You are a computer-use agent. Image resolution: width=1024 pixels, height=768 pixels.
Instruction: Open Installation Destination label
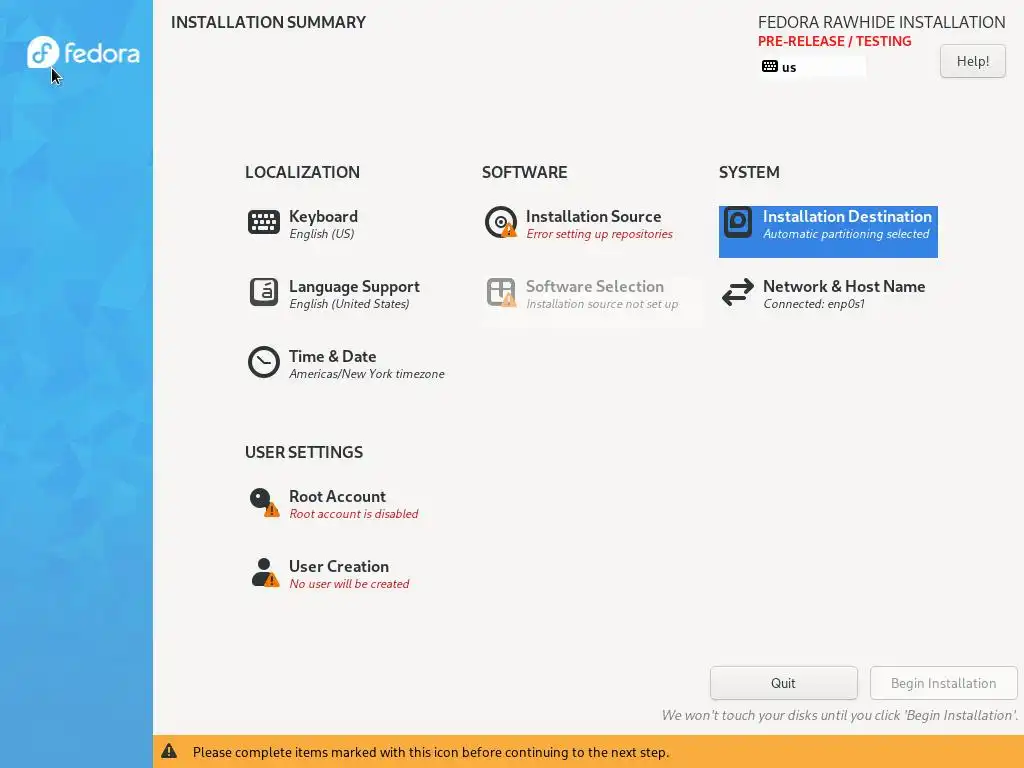tap(847, 216)
